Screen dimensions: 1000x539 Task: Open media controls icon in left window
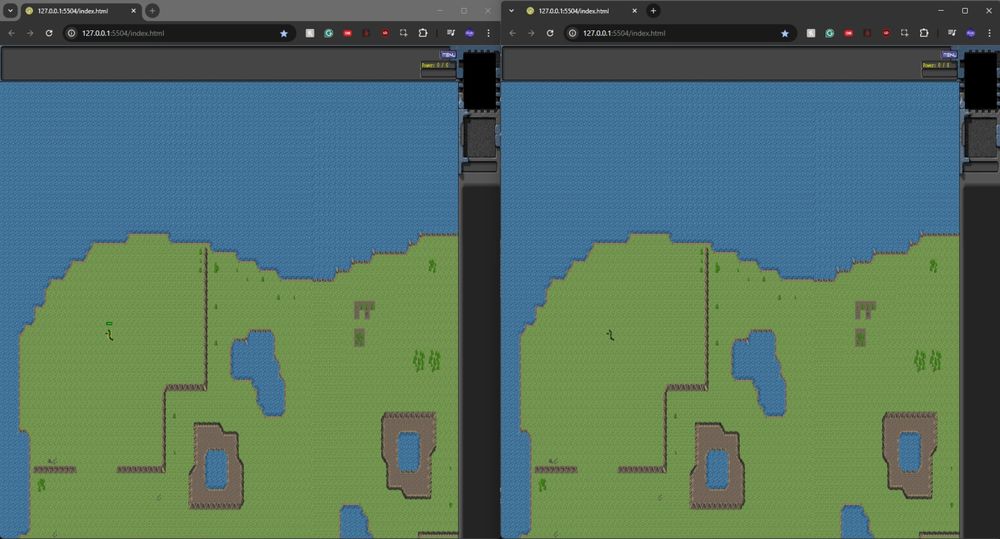pos(451,33)
